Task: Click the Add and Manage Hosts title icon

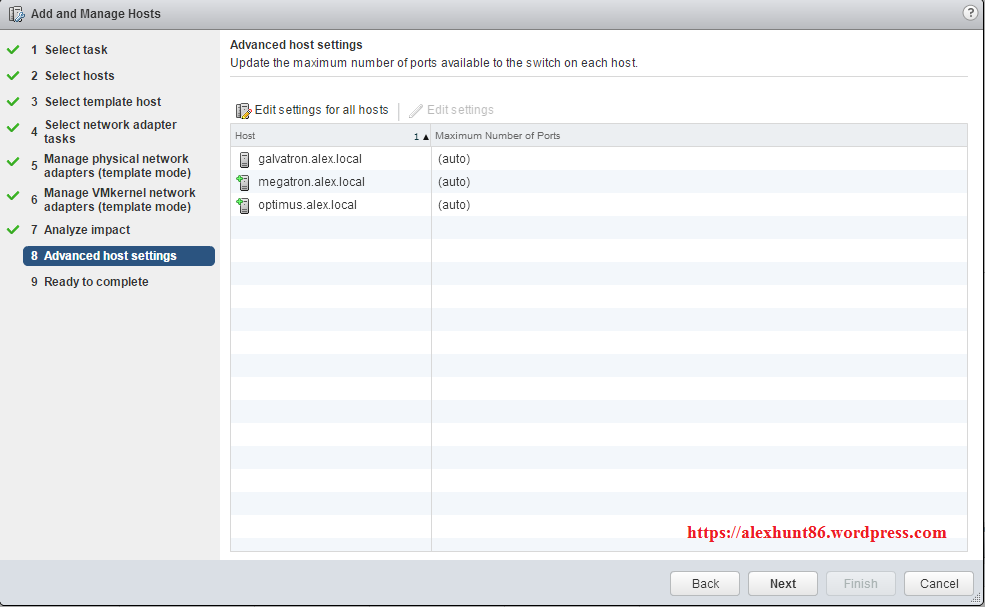Action: coord(16,14)
